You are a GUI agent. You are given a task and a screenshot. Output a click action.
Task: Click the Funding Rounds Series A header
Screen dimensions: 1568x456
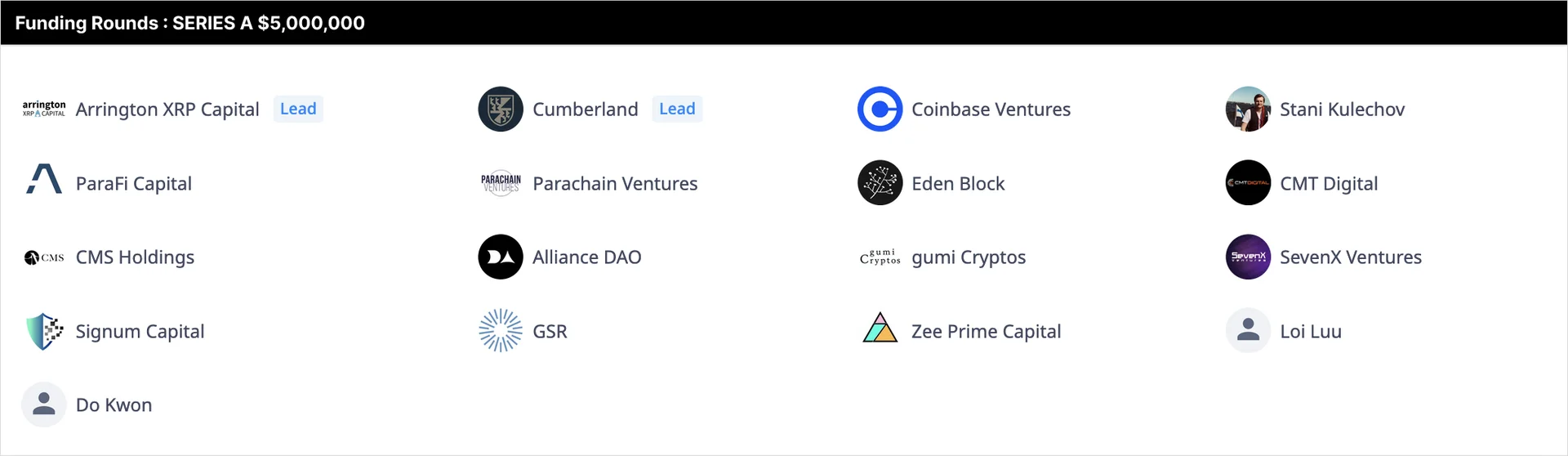(189, 23)
